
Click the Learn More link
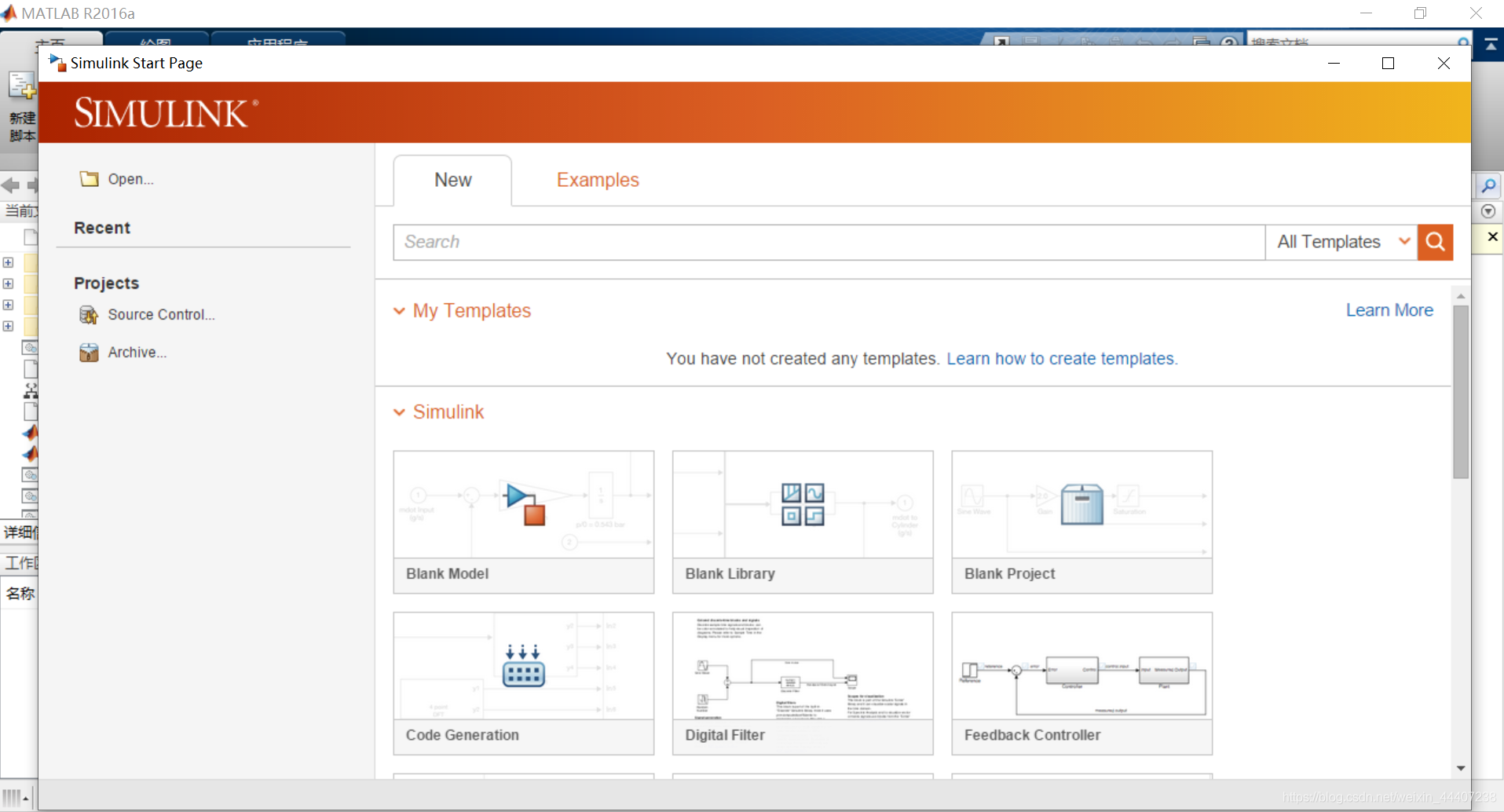1389,310
